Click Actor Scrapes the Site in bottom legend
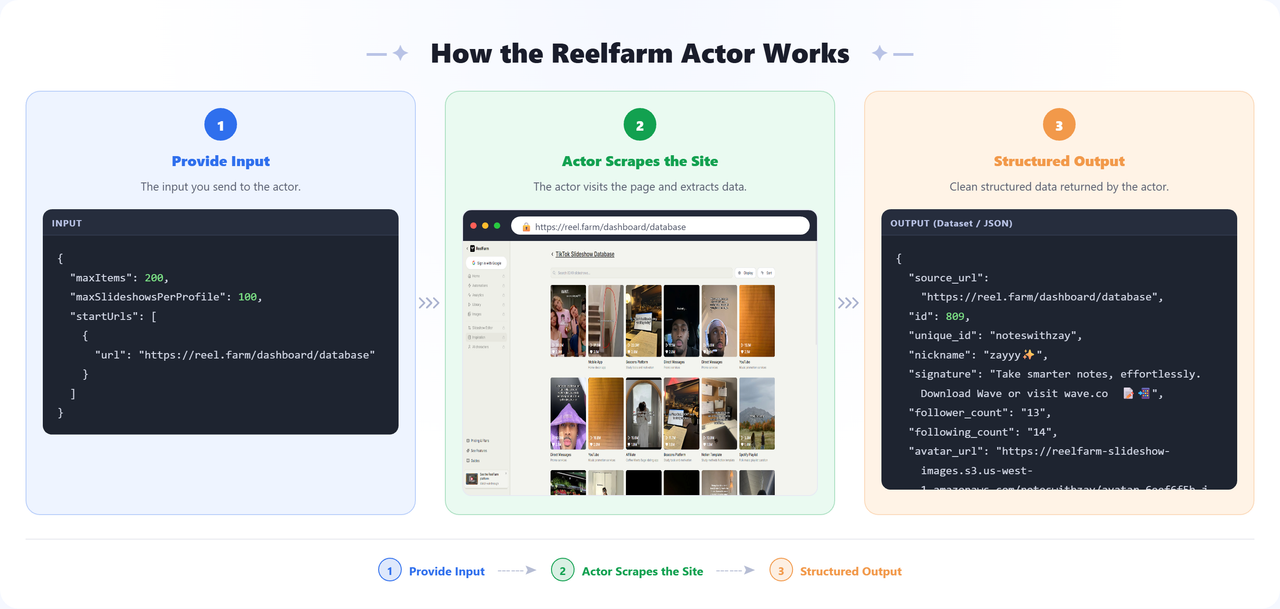1280x609 pixels. (x=642, y=571)
